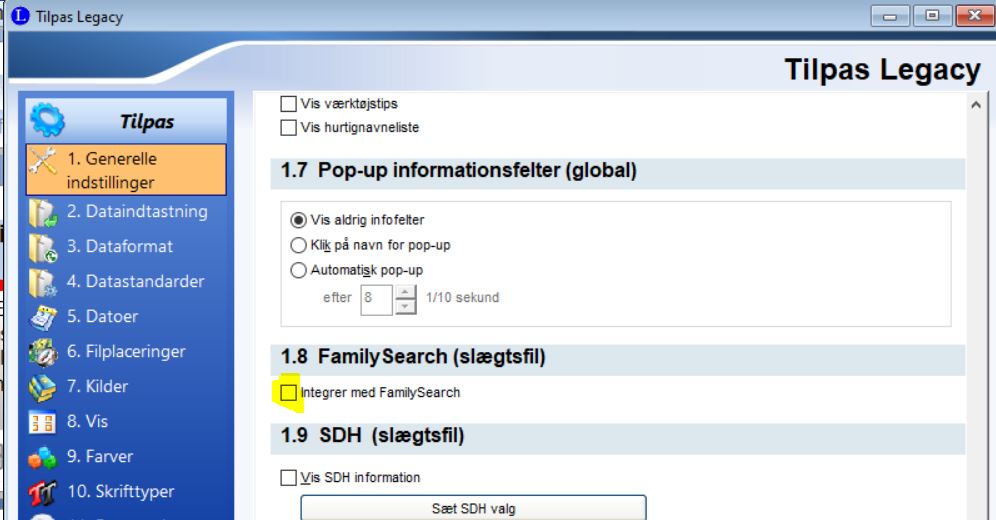
Task: Click the compass icon beside Filplaceringer
Action: point(43,352)
